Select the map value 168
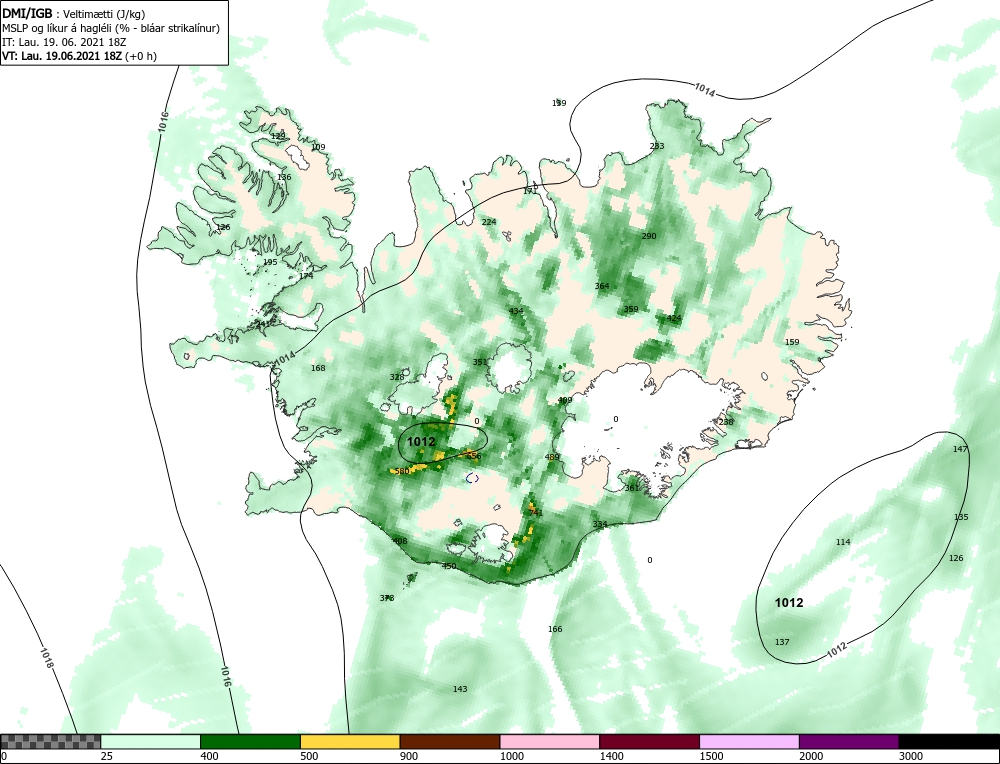Image resolution: width=1000 pixels, height=764 pixels. 318,368
